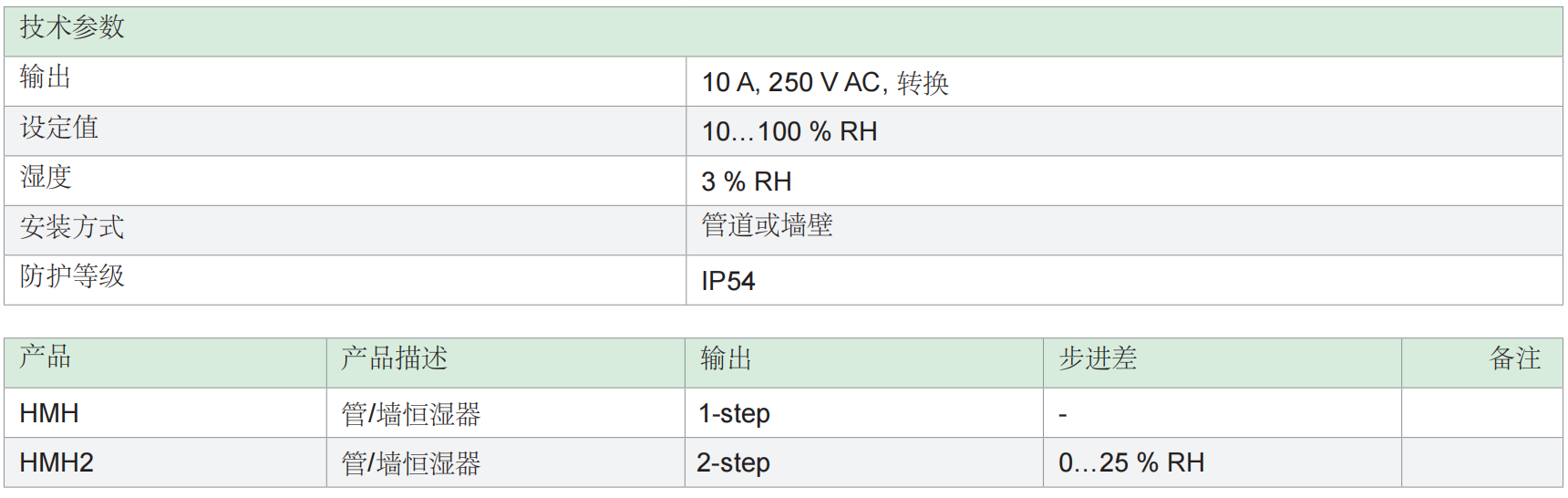Select the 安装方式 row label
Image resolution: width=1568 pixels, height=498 pixels.
pyautogui.click(x=72, y=227)
